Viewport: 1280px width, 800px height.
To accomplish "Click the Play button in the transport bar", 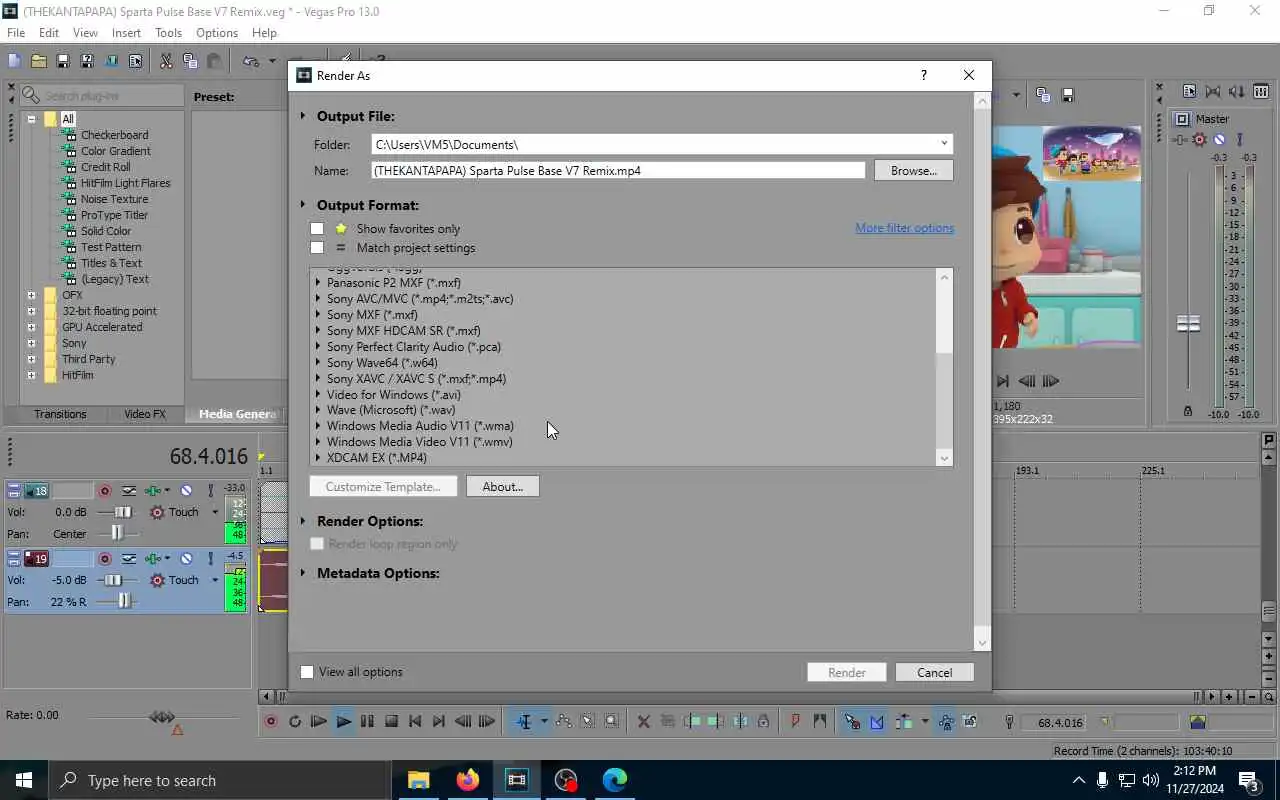I will [x=343, y=721].
